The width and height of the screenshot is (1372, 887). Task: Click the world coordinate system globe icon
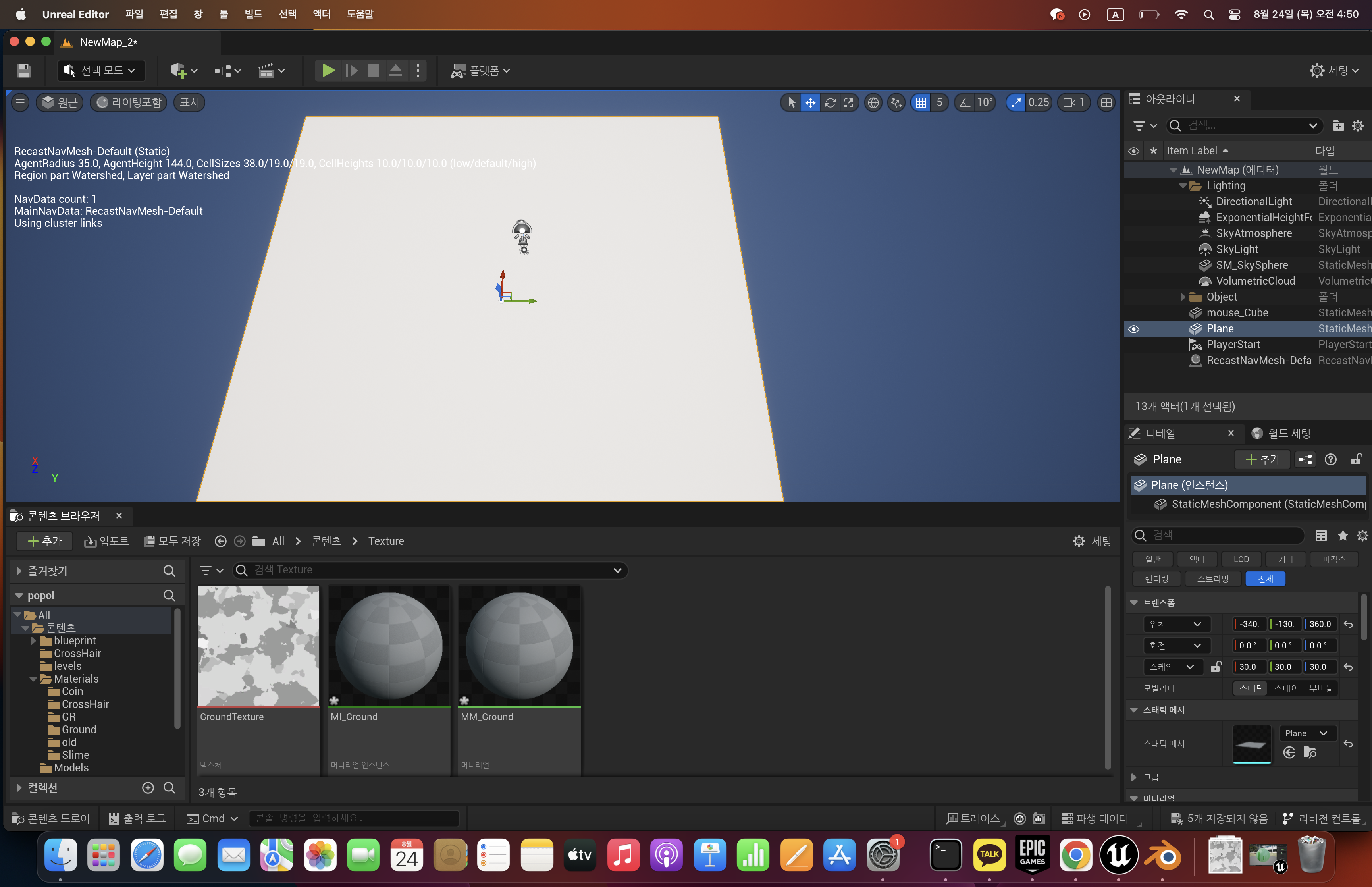[873, 102]
